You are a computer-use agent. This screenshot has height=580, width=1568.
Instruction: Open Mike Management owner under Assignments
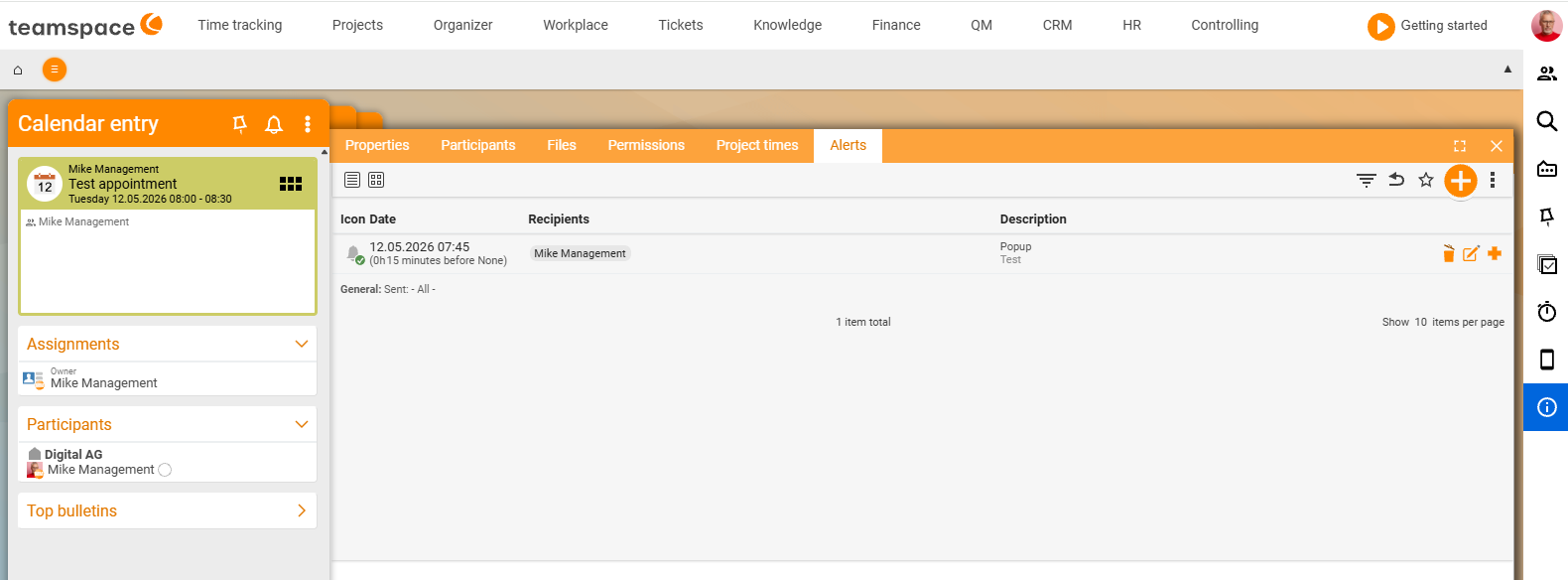click(104, 383)
